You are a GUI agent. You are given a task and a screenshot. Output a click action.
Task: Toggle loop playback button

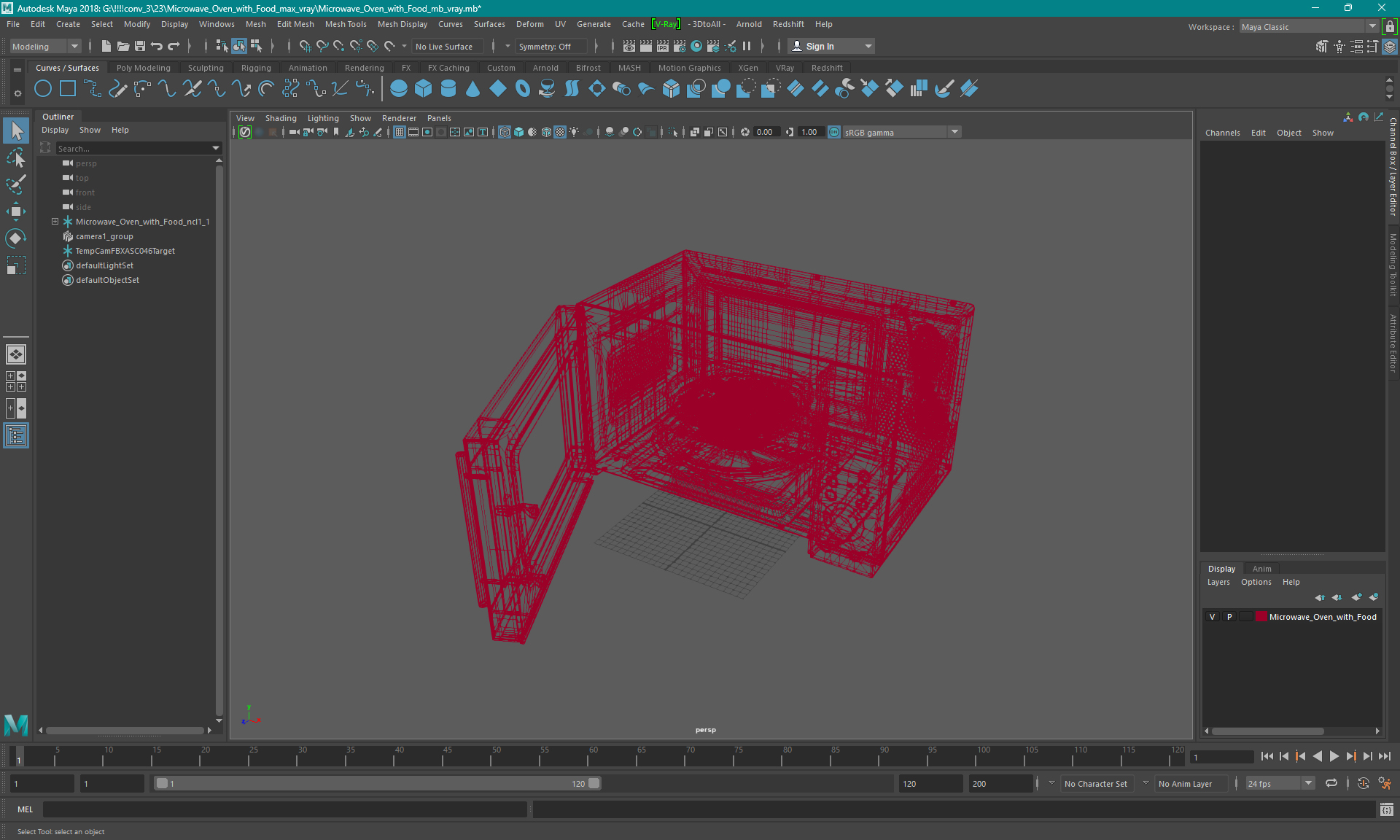point(1331,783)
